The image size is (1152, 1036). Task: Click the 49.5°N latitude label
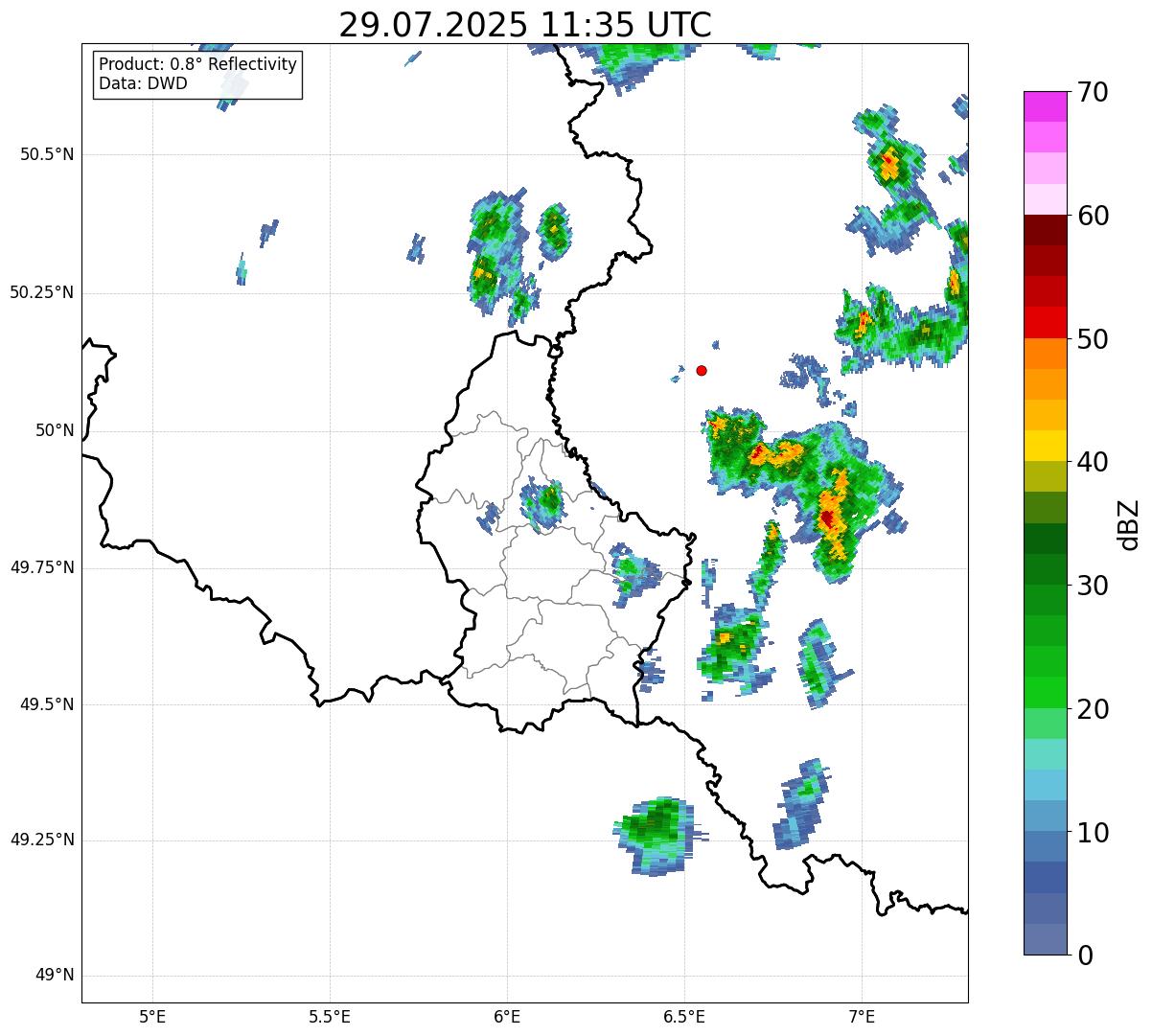47,704
